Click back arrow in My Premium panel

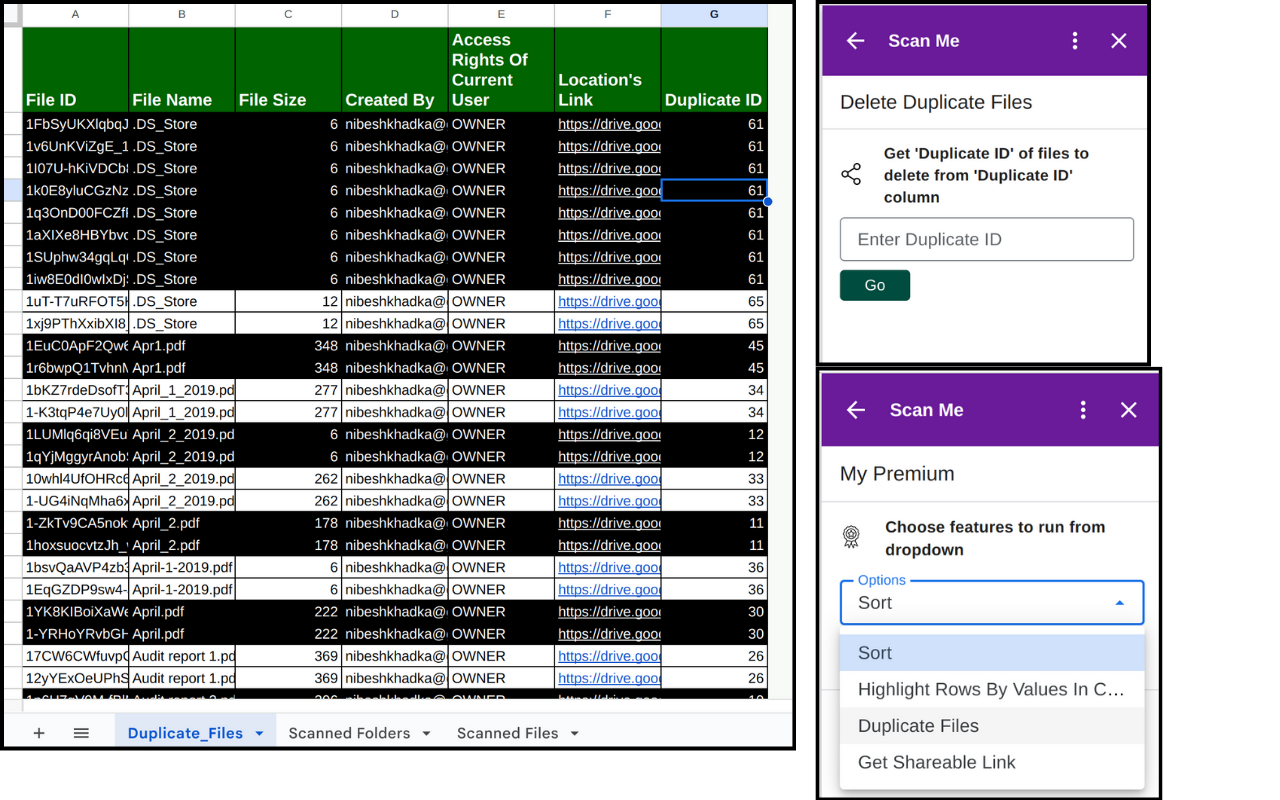856,410
